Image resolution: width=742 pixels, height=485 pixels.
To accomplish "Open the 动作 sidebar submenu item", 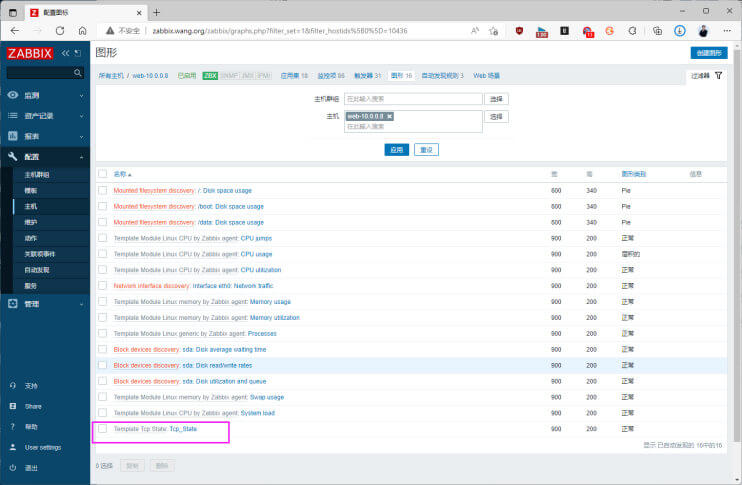I will [31, 238].
